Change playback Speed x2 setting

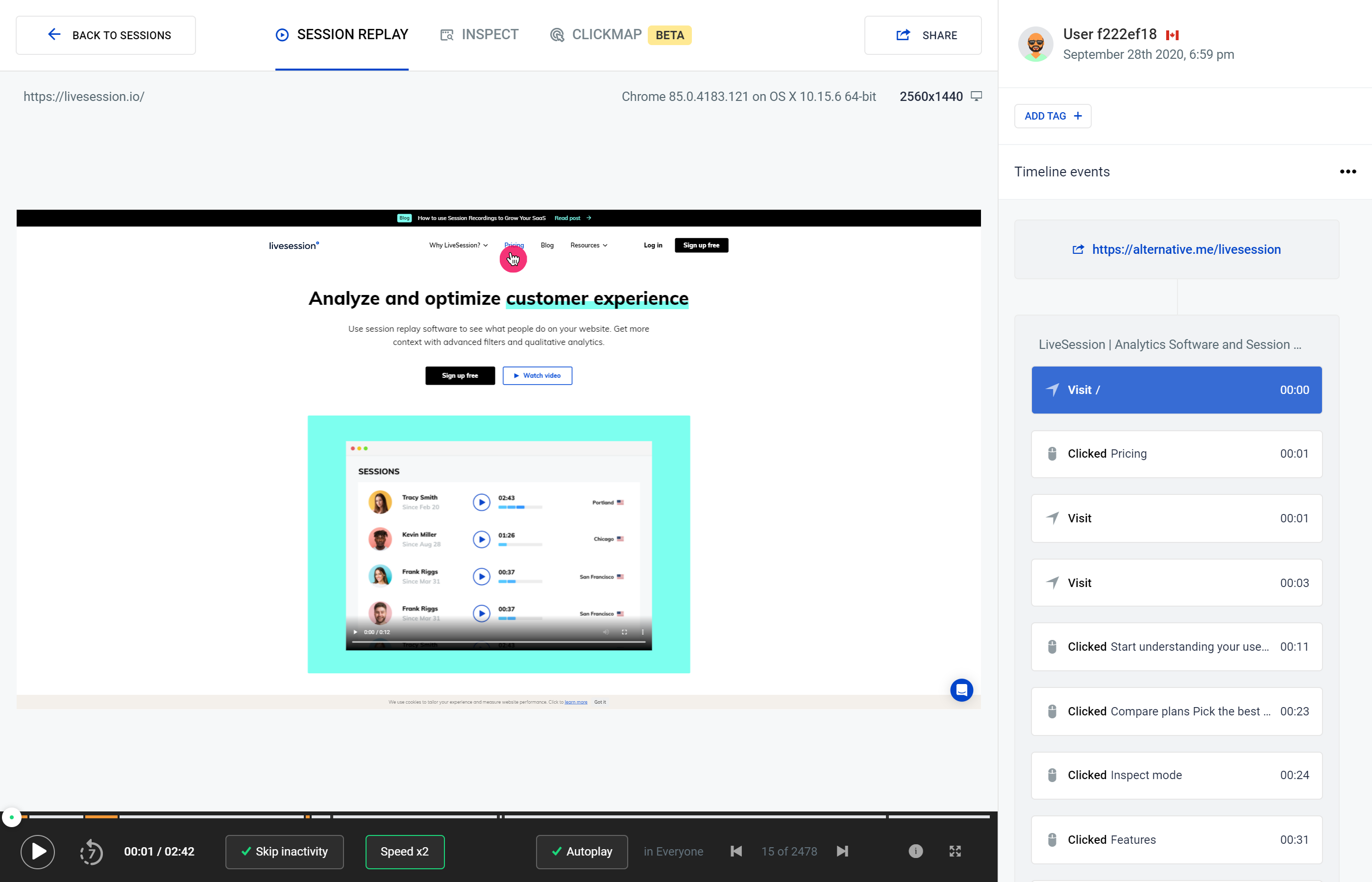point(405,852)
